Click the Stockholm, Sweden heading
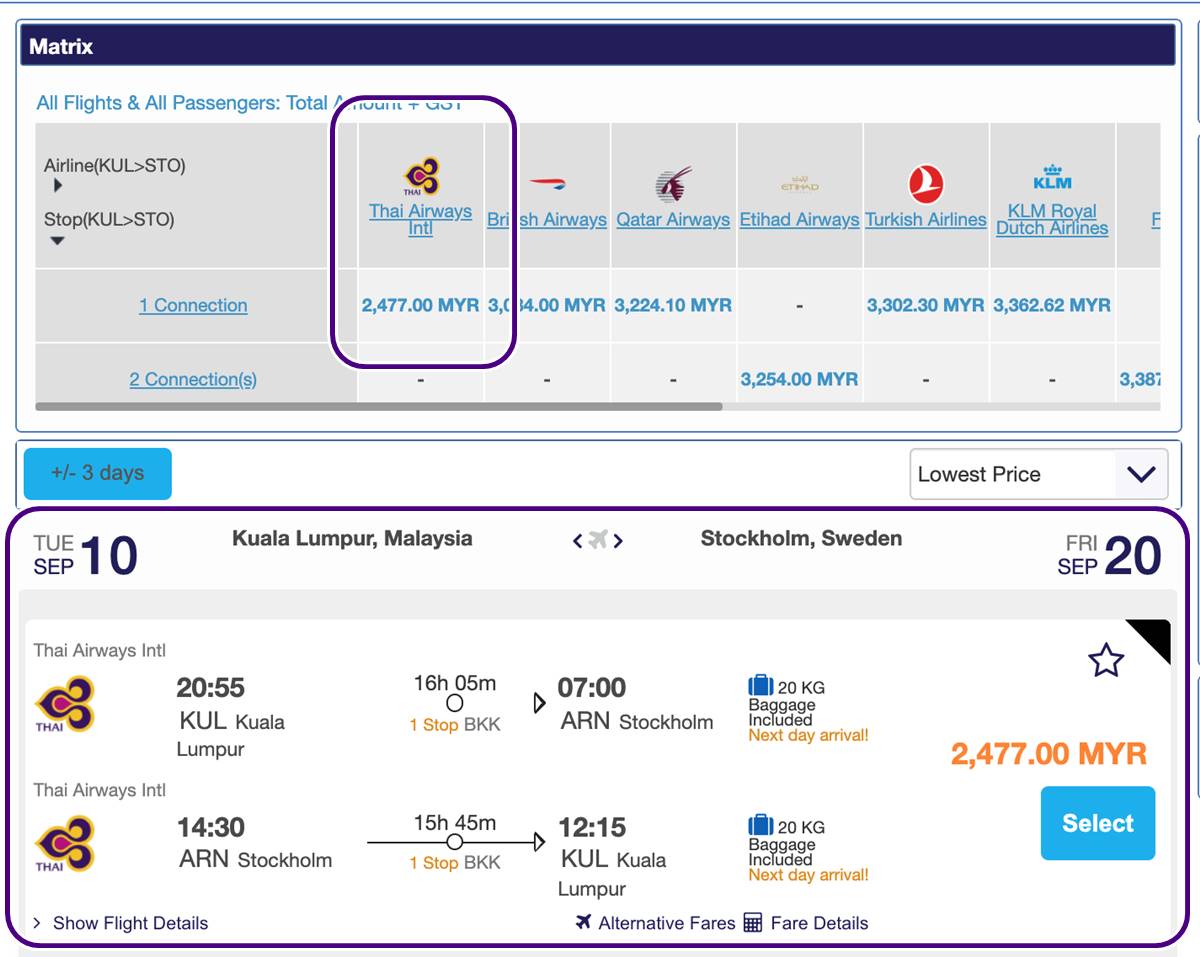This screenshot has height=957, width=1200. click(801, 539)
